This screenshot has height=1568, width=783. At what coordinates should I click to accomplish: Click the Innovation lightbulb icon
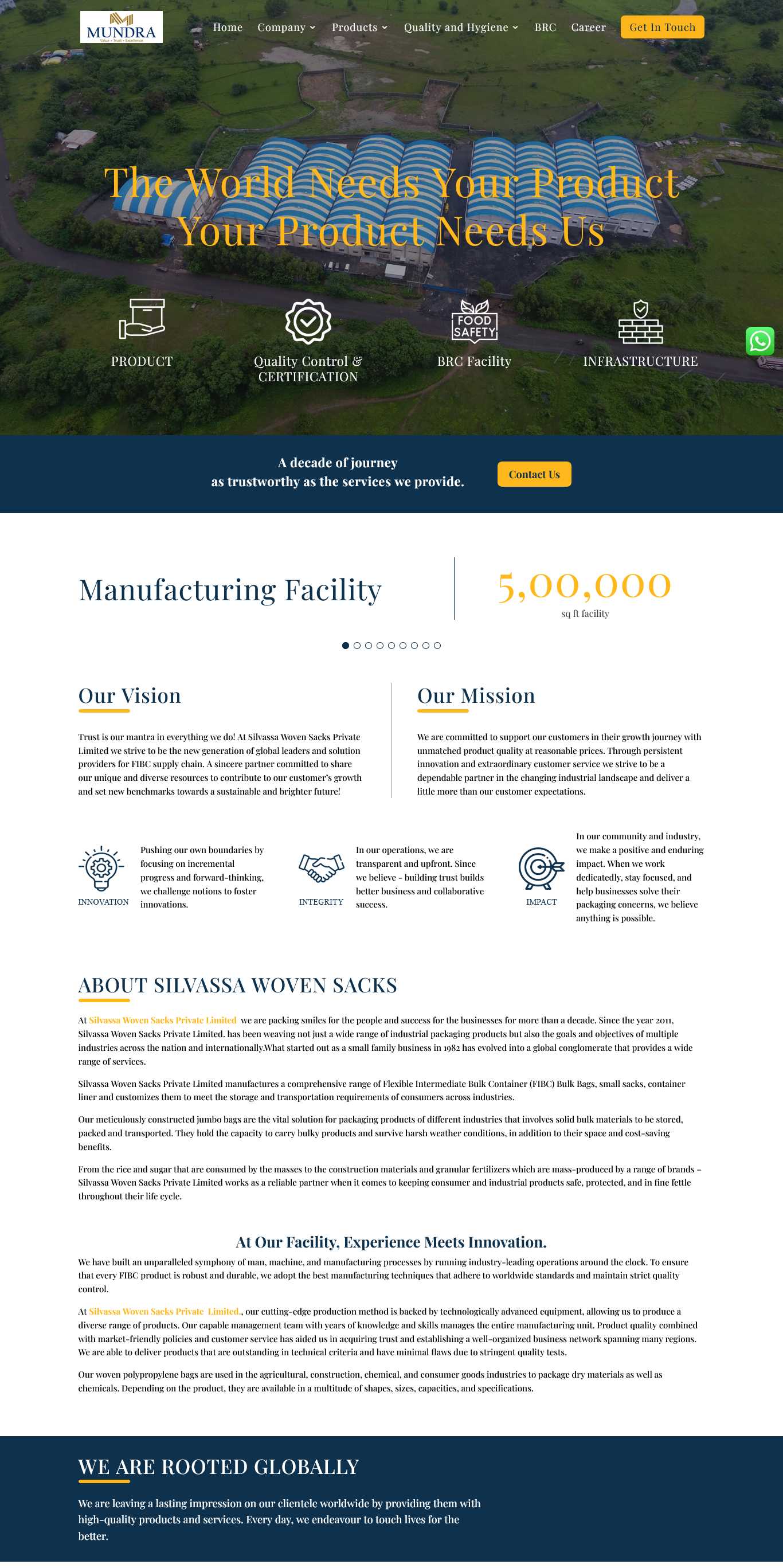[101, 869]
